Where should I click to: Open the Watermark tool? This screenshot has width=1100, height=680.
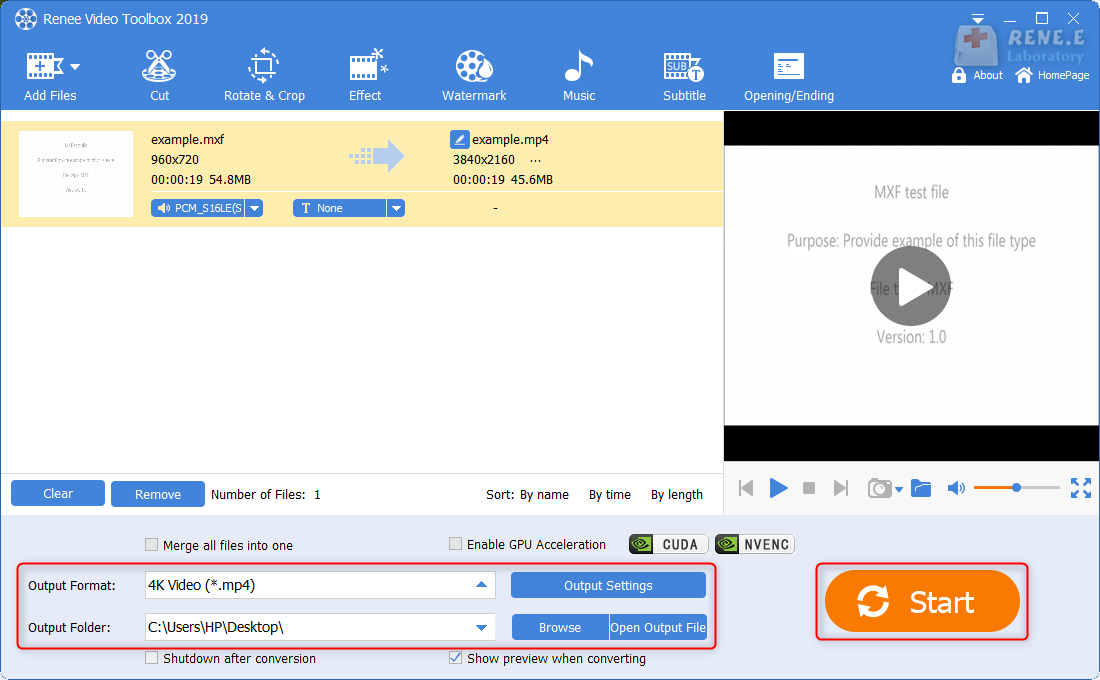tap(474, 76)
